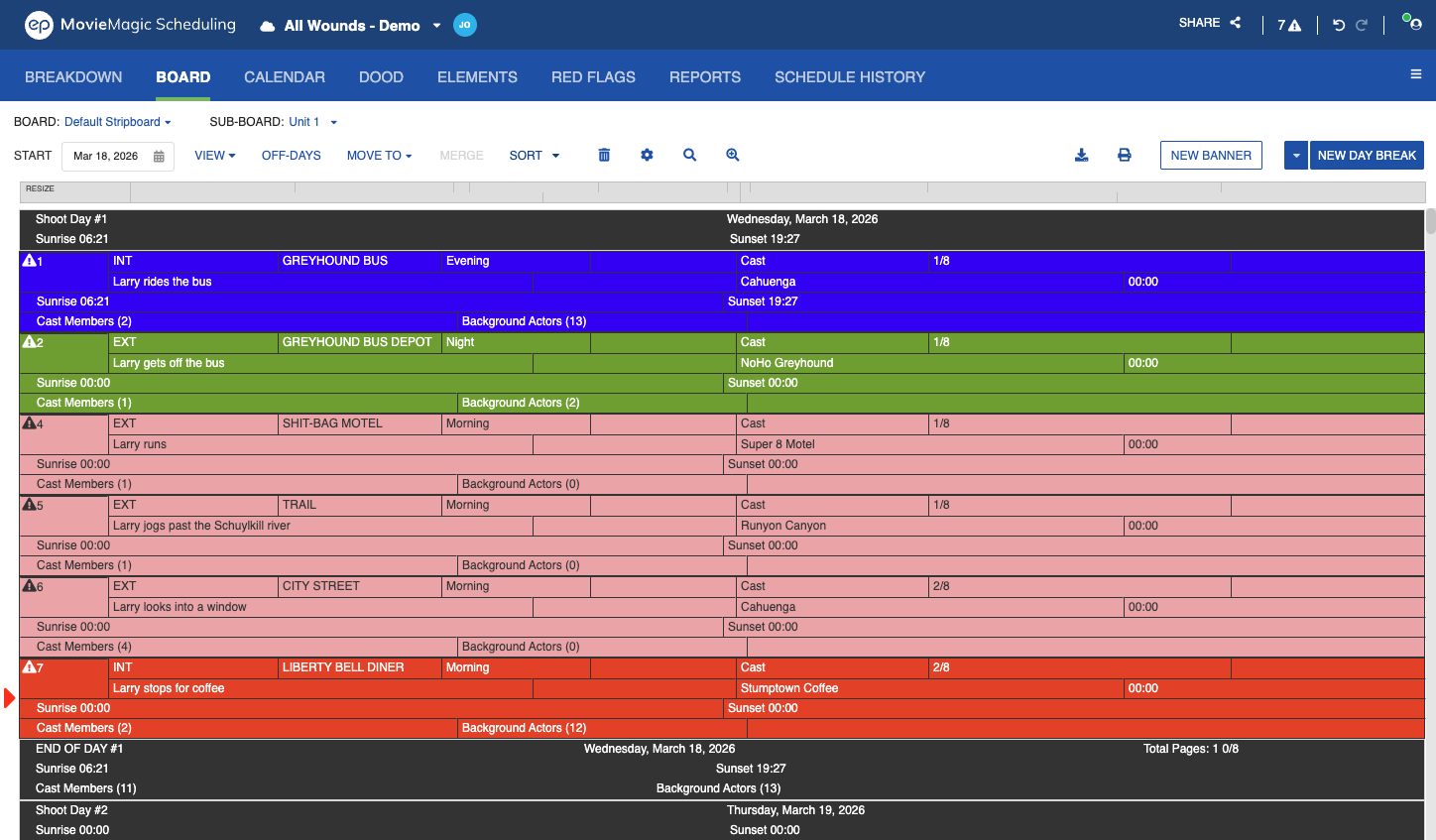Open the user account profile icon
Viewport: 1436px width, 840px height.
click(x=1412, y=22)
